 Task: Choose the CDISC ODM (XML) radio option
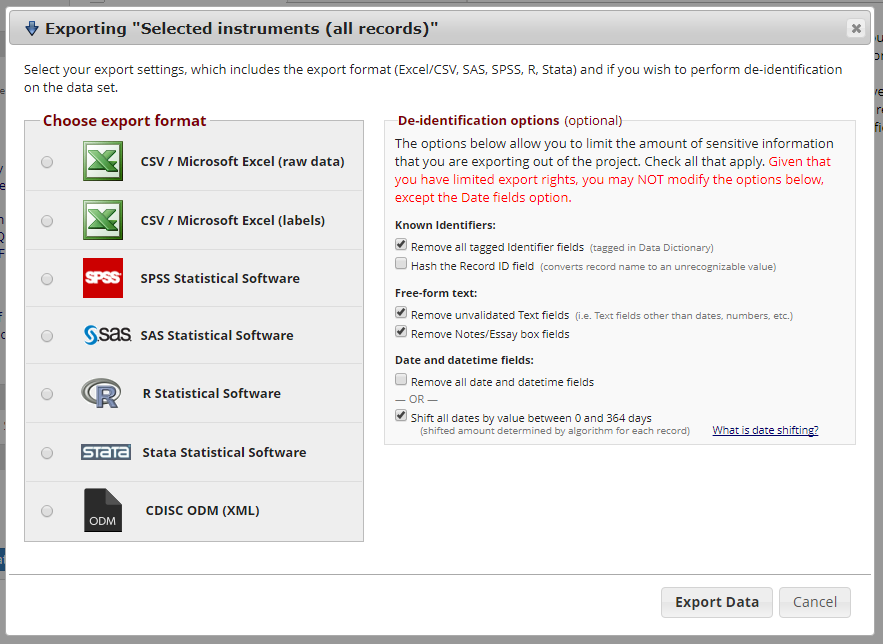point(47,511)
